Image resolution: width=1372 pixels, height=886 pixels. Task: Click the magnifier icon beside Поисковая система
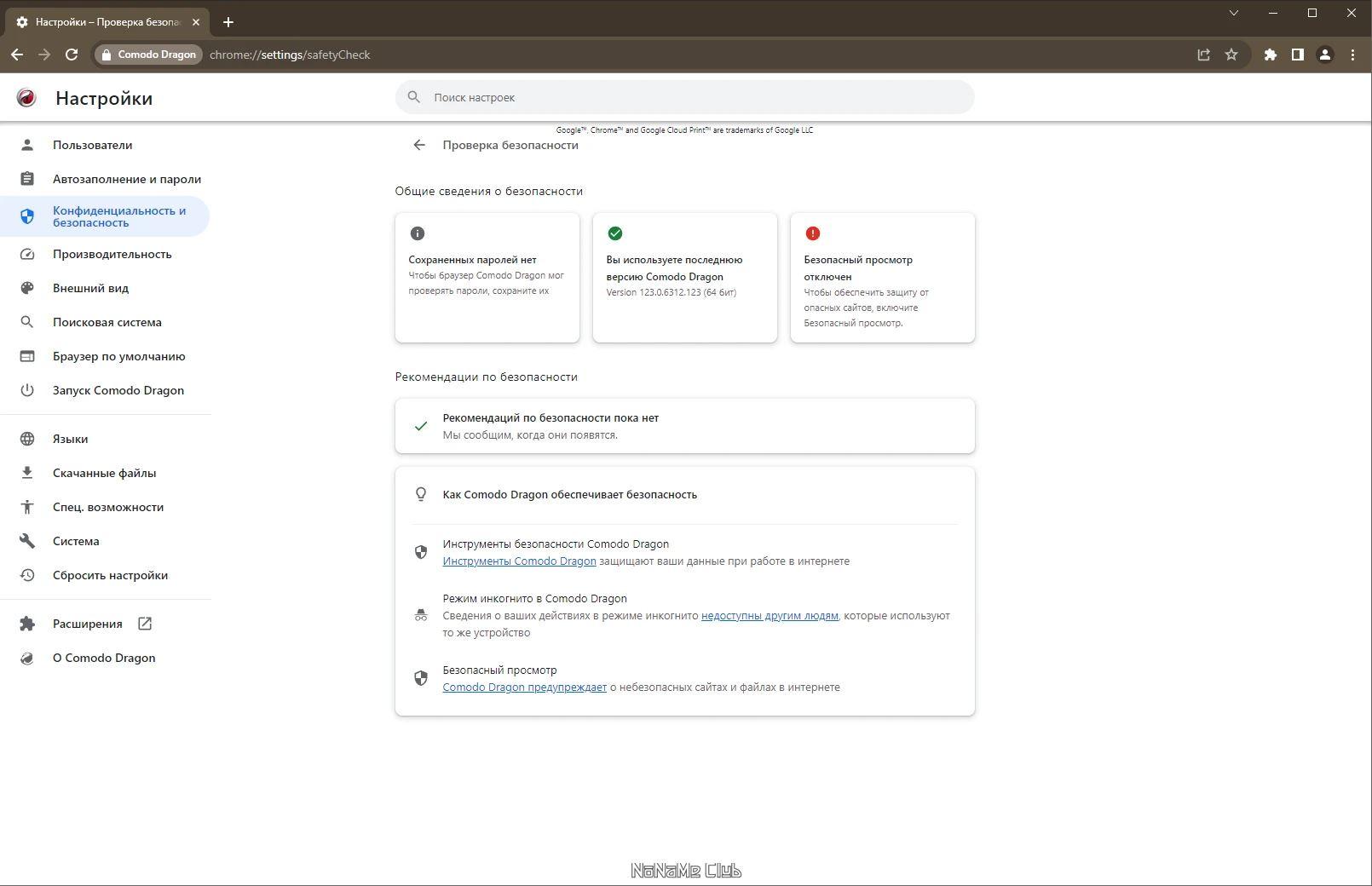click(27, 322)
